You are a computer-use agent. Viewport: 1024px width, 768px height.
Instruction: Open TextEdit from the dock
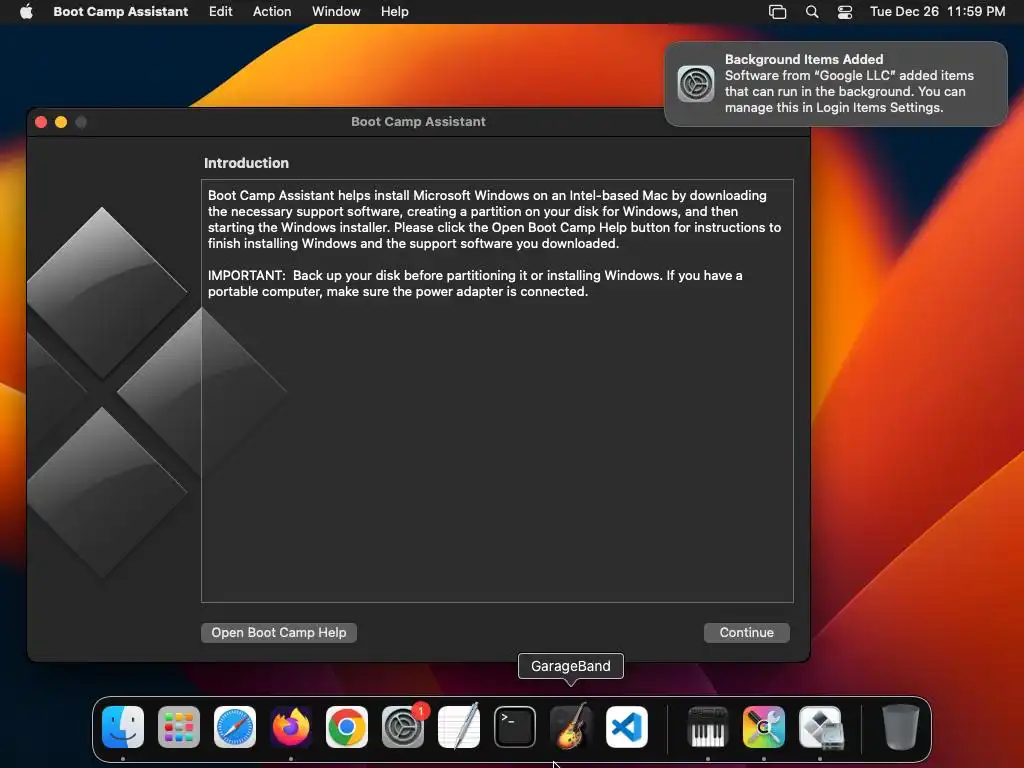[x=459, y=727]
